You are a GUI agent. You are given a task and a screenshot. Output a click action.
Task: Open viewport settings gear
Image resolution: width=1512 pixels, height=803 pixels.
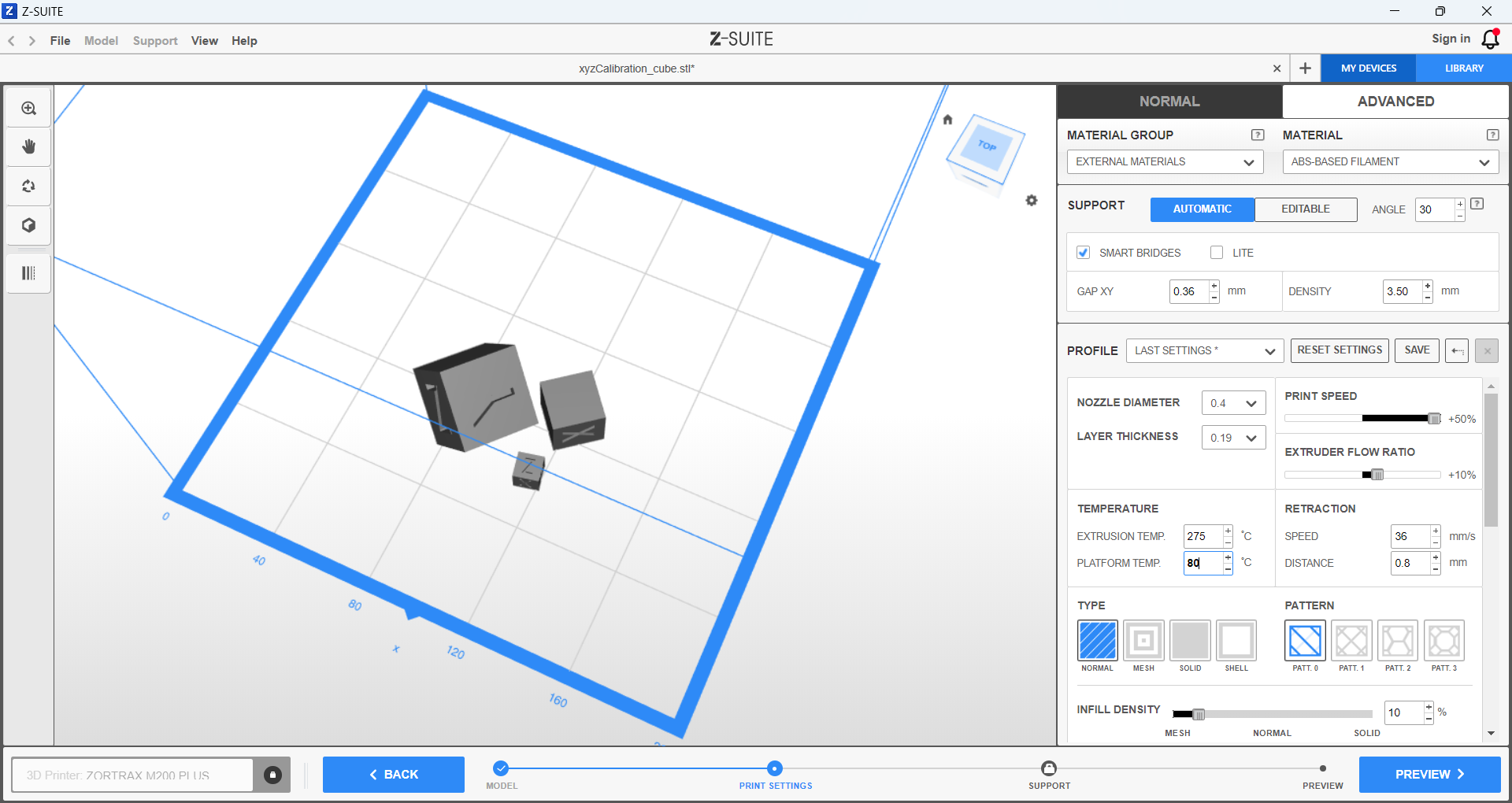click(x=1031, y=201)
